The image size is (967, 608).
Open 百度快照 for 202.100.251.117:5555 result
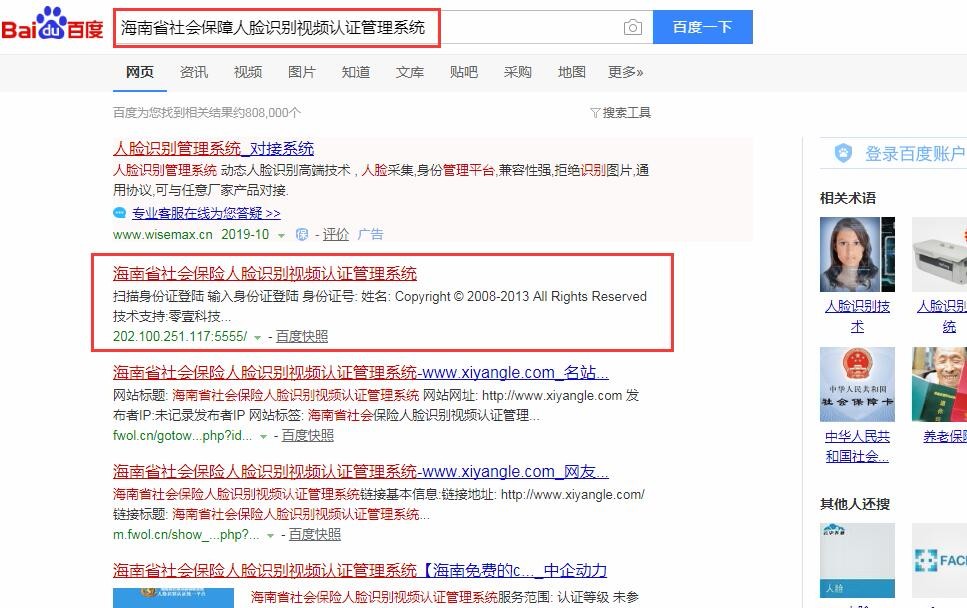click(302, 336)
